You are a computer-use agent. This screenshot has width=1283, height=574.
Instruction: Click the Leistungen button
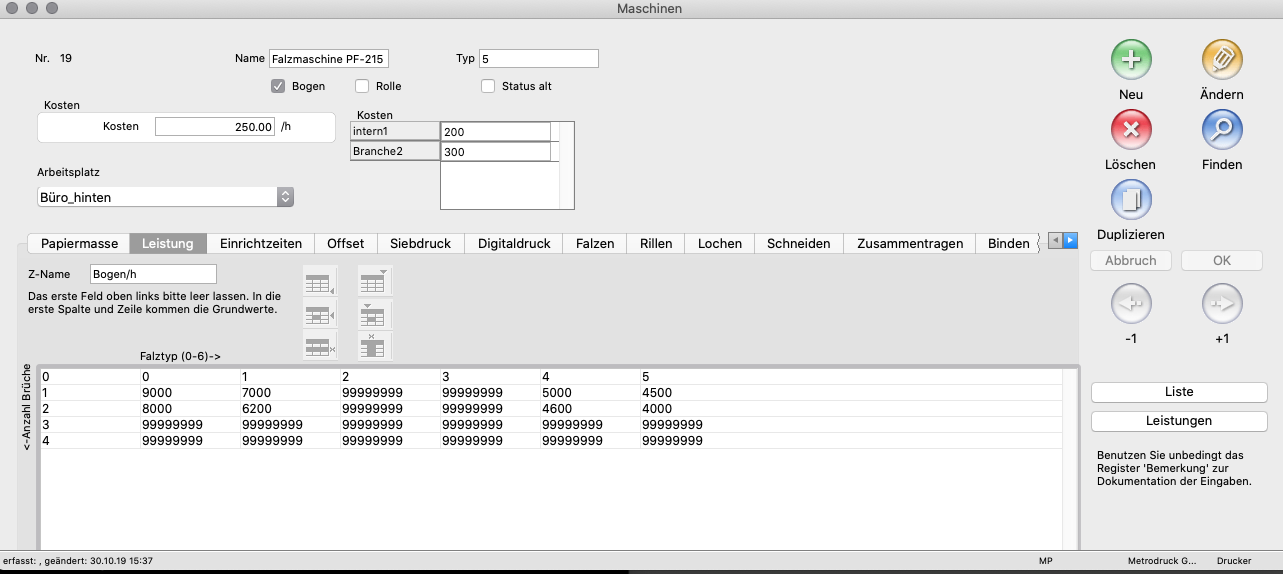point(1179,421)
